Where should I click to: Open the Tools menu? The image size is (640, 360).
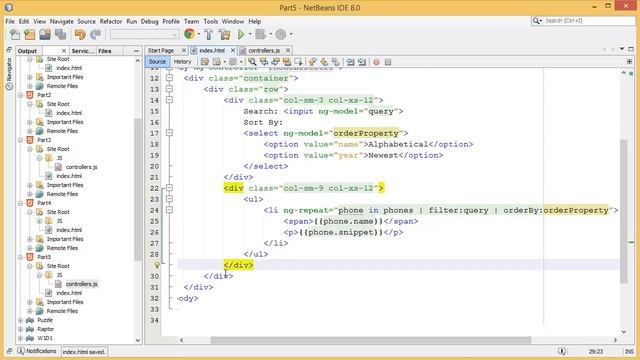point(211,21)
